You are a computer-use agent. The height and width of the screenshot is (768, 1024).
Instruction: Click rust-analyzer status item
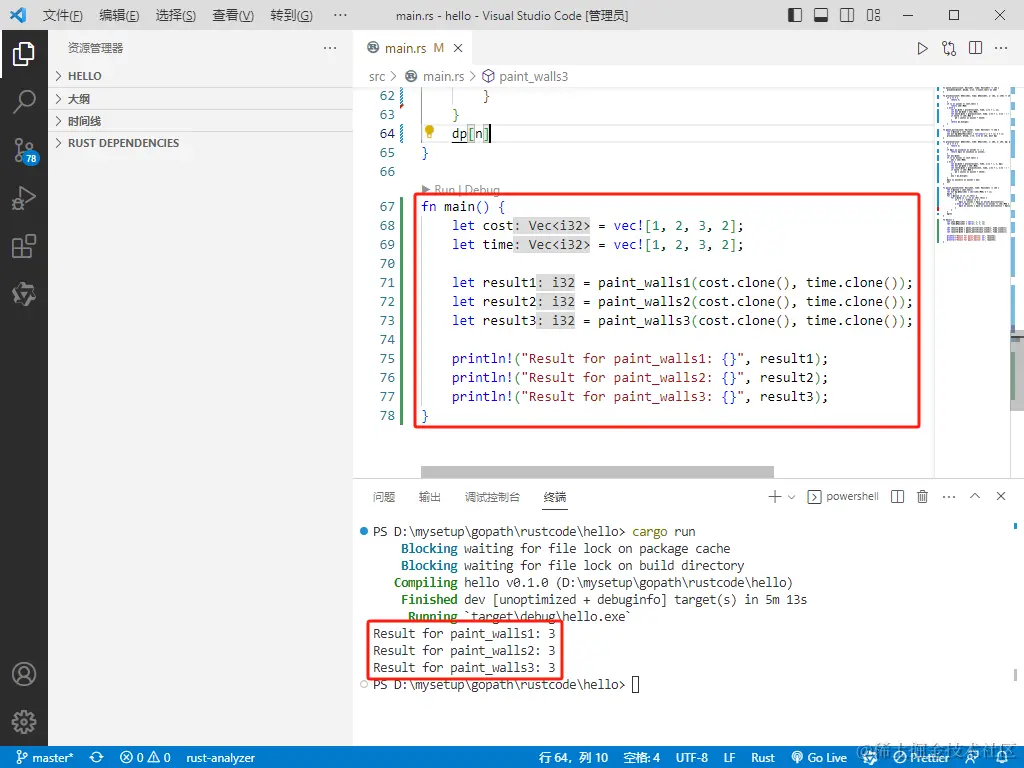pyautogui.click(x=220, y=758)
